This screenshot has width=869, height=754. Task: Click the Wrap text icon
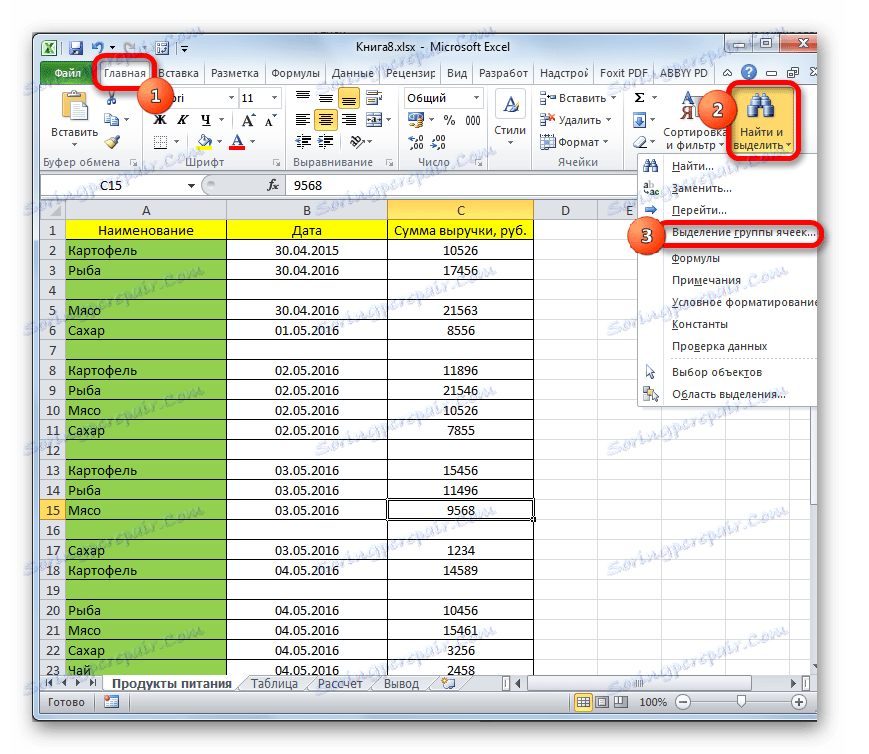pyautogui.click(x=375, y=98)
